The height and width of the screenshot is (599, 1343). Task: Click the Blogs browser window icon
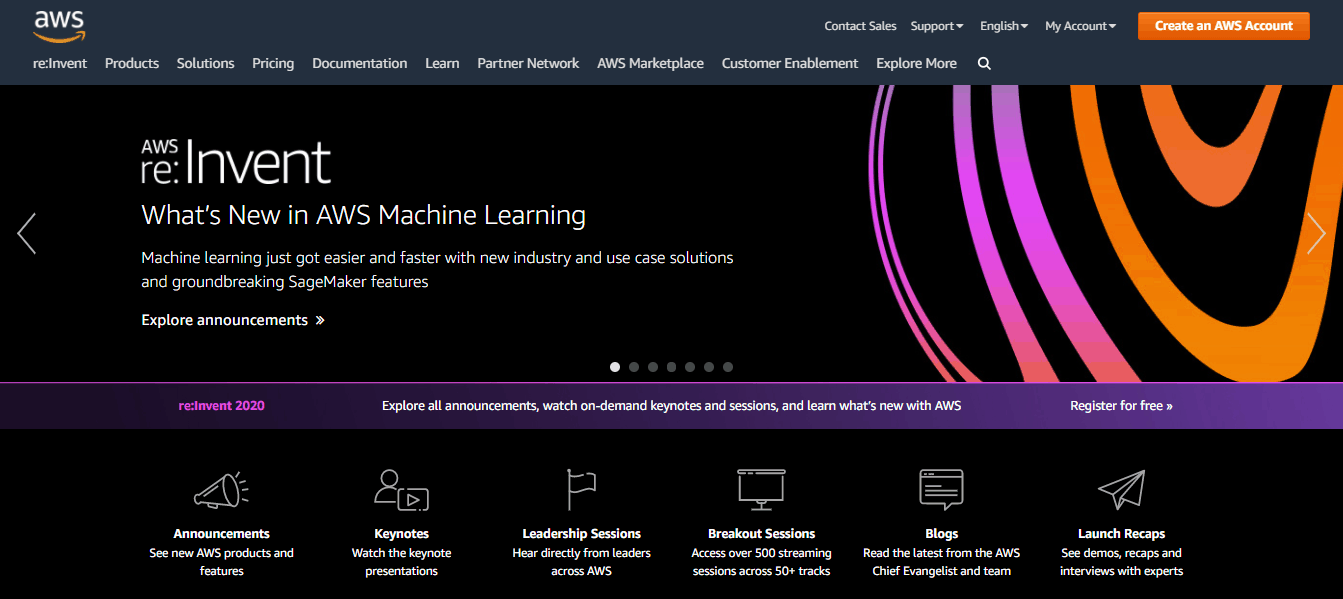tap(941, 490)
